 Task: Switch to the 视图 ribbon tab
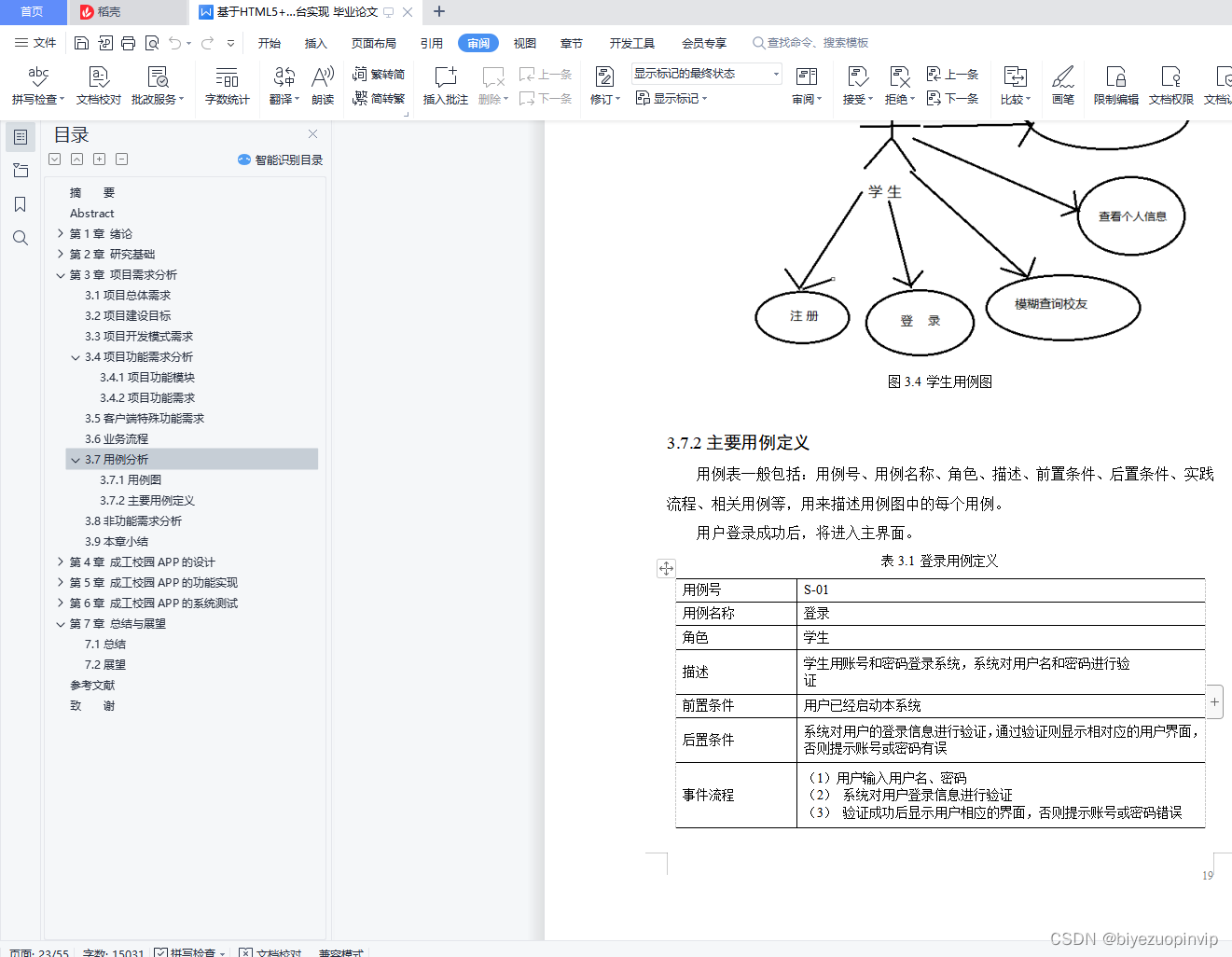pyautogui.click(x=524, y=42)
